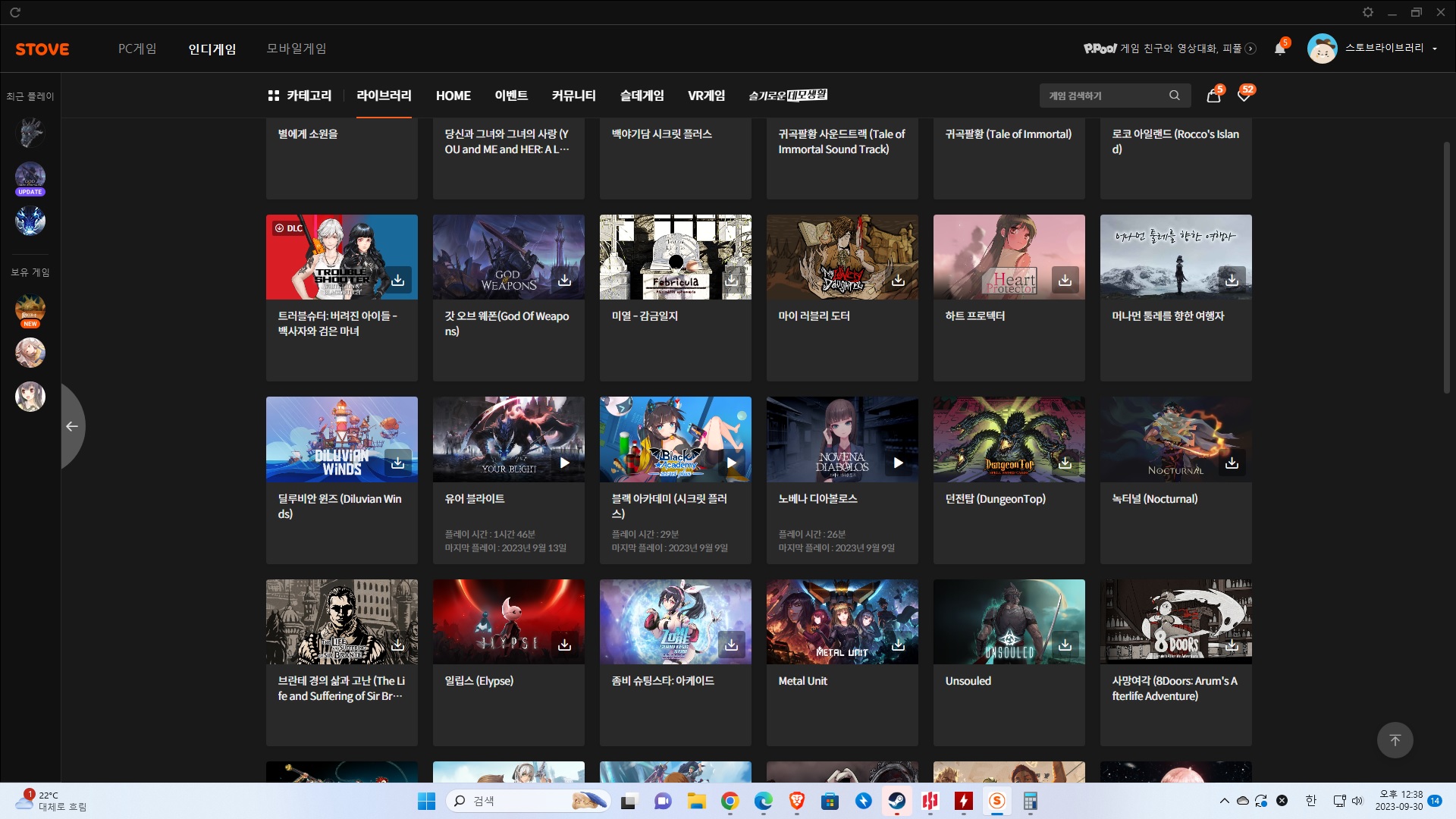
Task: Download Nocturnal game
Action: [1232, 463]
